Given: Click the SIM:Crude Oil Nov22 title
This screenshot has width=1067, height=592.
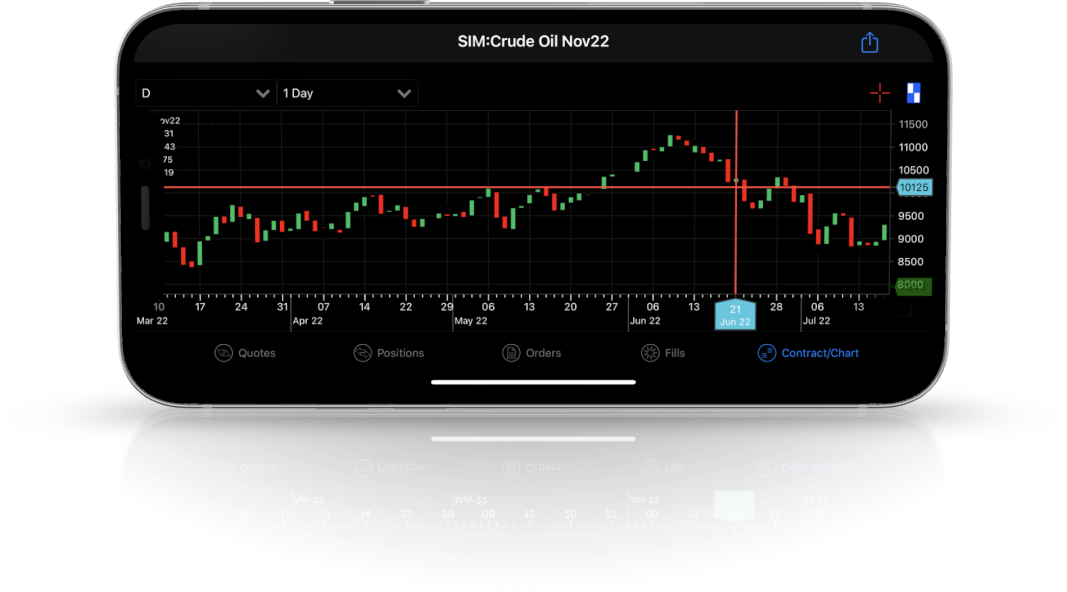Looking at the screenshot, I should tap(533, 42).
